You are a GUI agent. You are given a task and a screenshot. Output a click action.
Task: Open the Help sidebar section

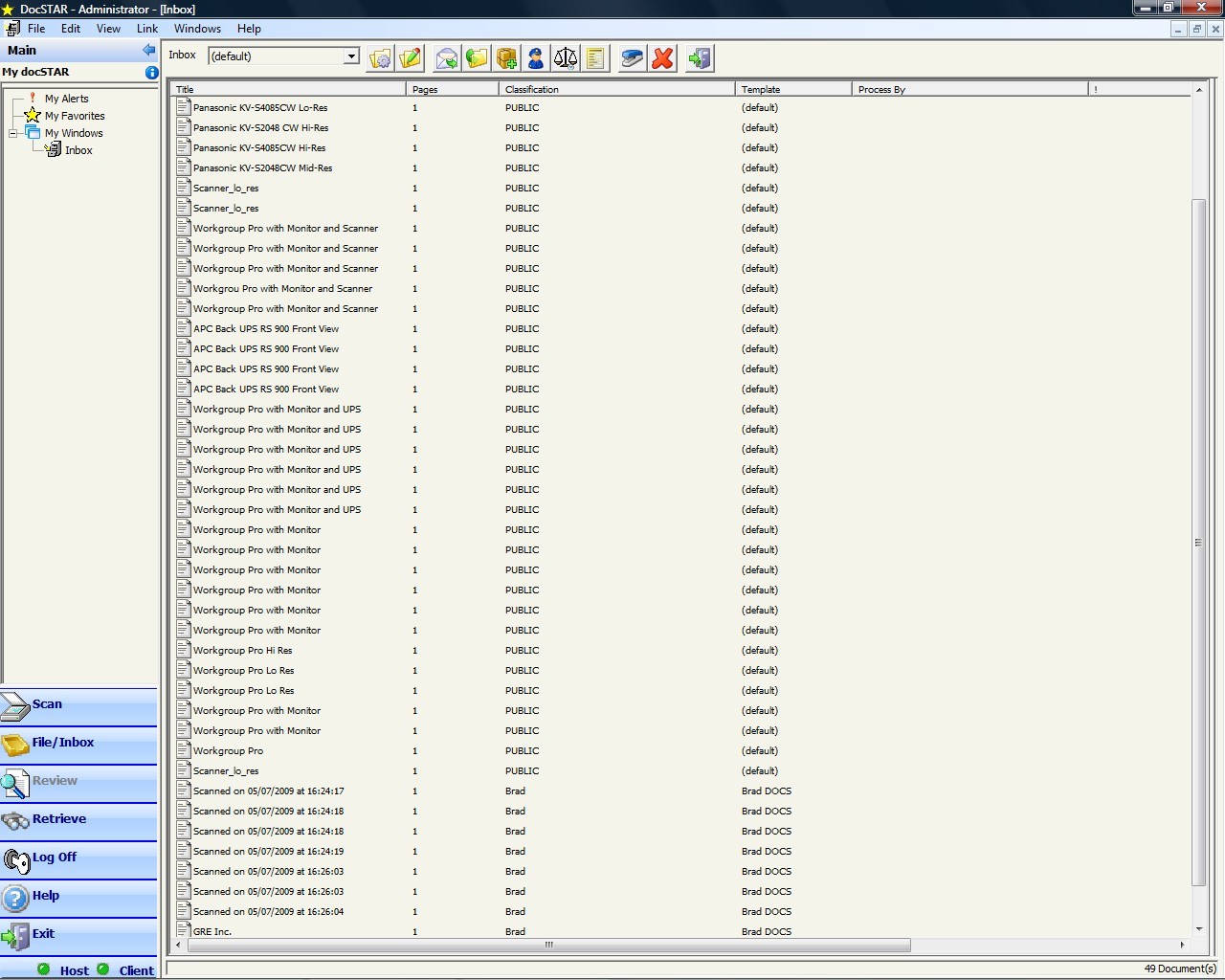coord(78,898)
